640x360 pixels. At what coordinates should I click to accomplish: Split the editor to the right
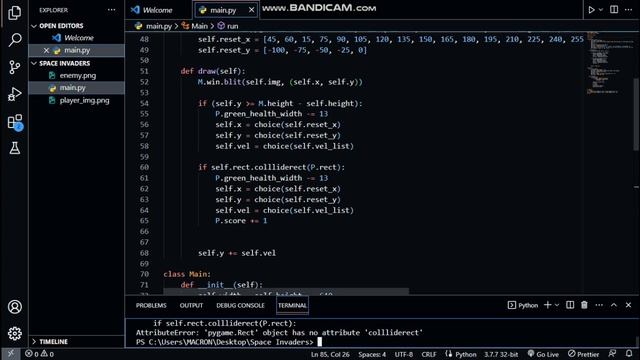[x=614, y=9]
